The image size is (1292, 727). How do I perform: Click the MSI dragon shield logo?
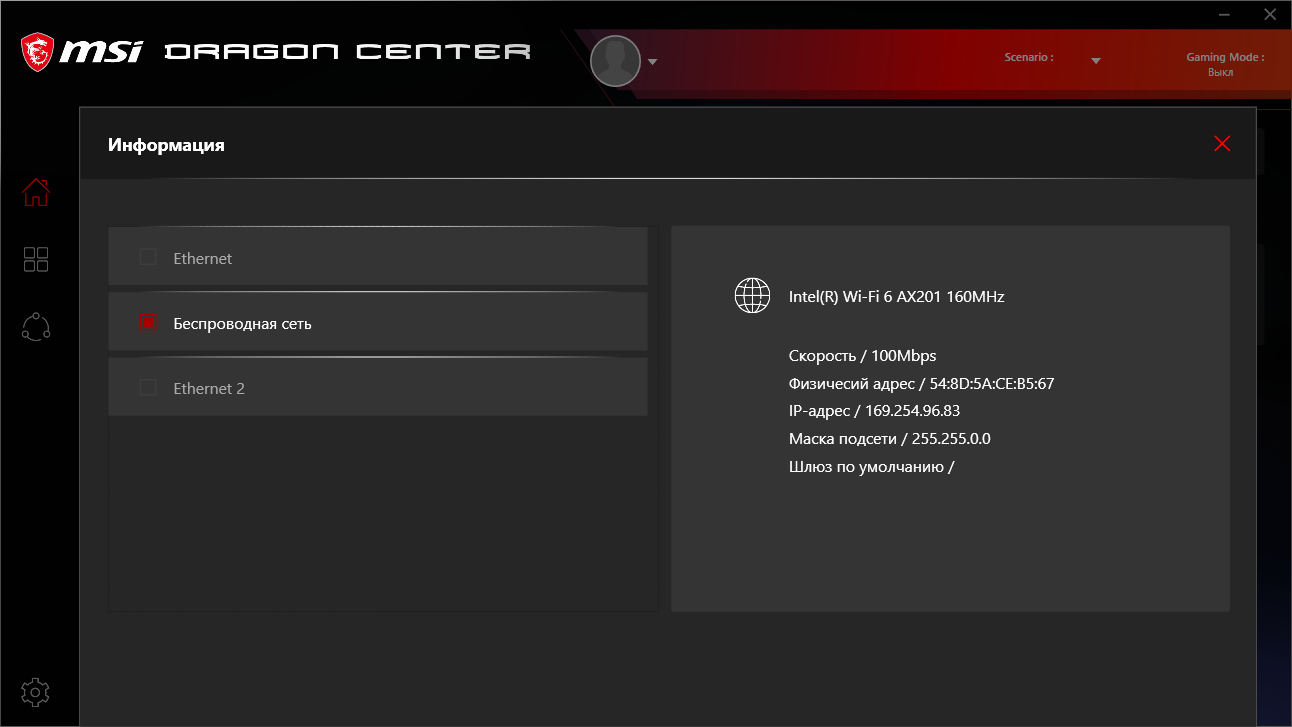[x=38, y=51]
